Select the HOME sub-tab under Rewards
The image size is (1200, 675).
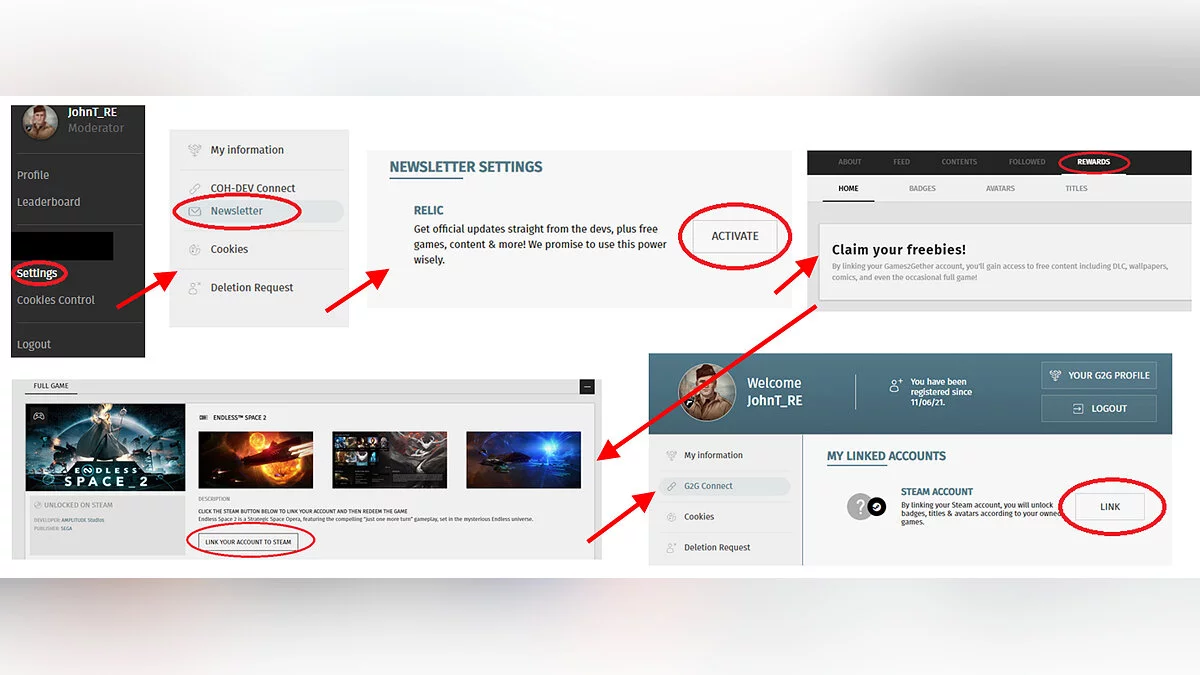[x=848, y=188]
